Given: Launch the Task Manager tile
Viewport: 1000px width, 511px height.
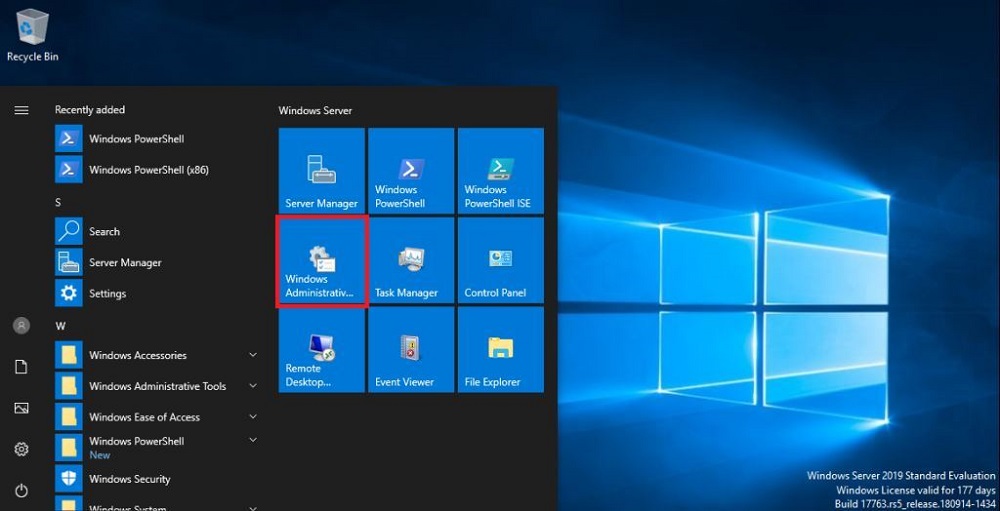Looking at the screenshot, I should [411, 260].
